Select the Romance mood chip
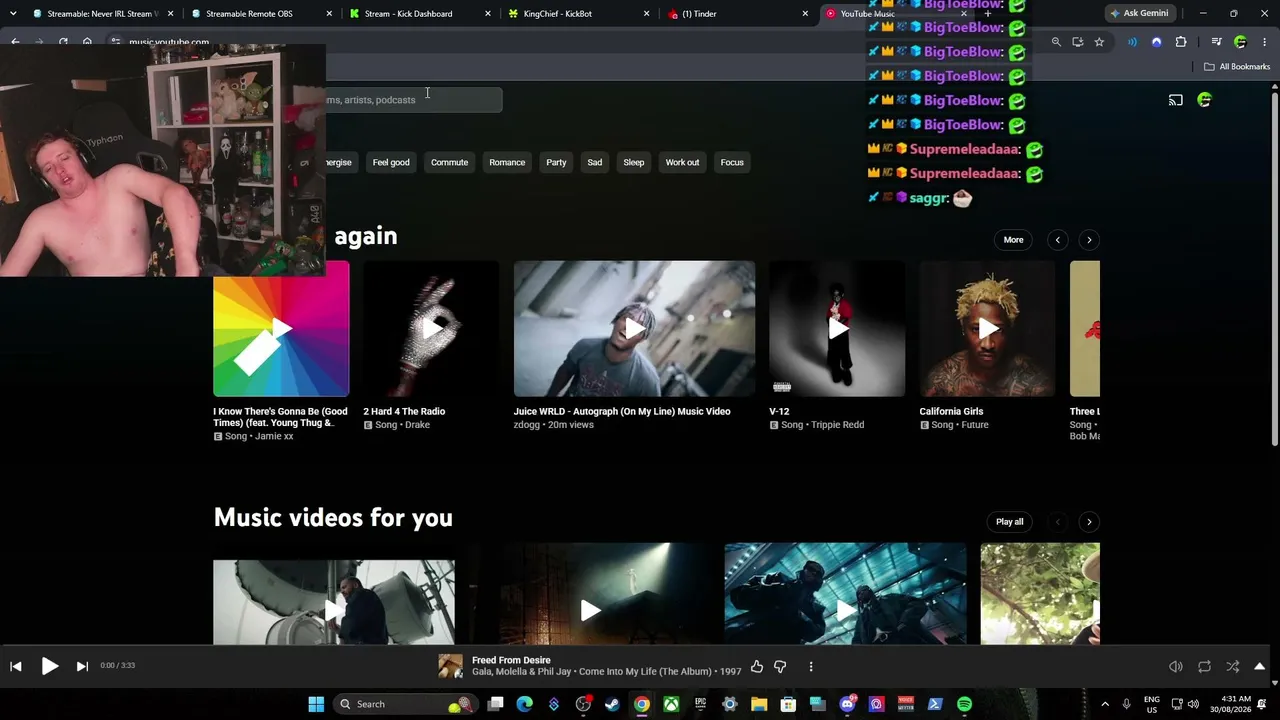 507,162
